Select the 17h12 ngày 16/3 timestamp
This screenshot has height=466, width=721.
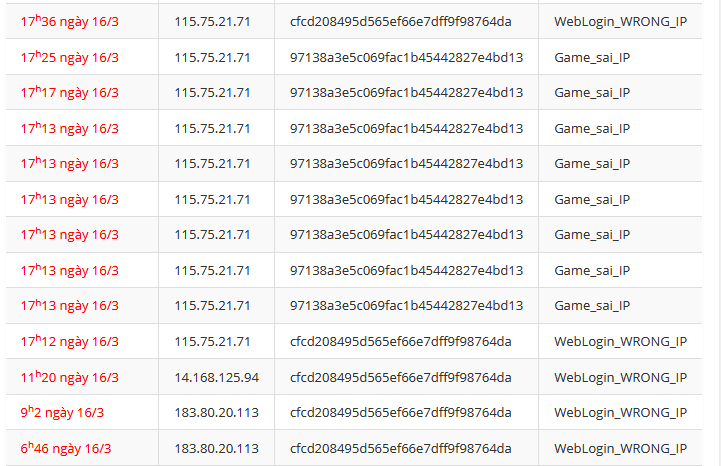(x=69, y=341)
